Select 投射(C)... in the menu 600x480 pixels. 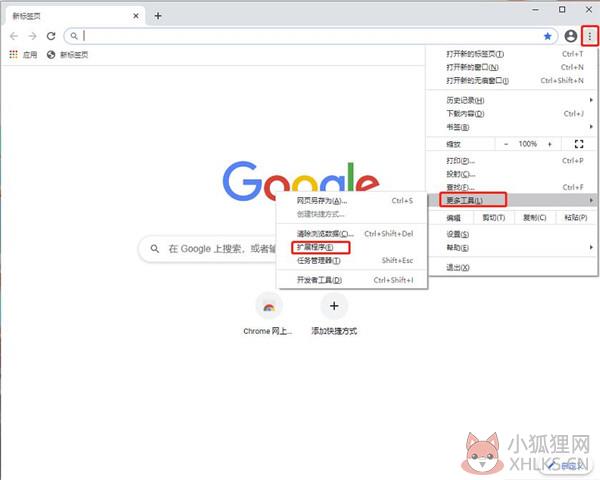(512, 174)
